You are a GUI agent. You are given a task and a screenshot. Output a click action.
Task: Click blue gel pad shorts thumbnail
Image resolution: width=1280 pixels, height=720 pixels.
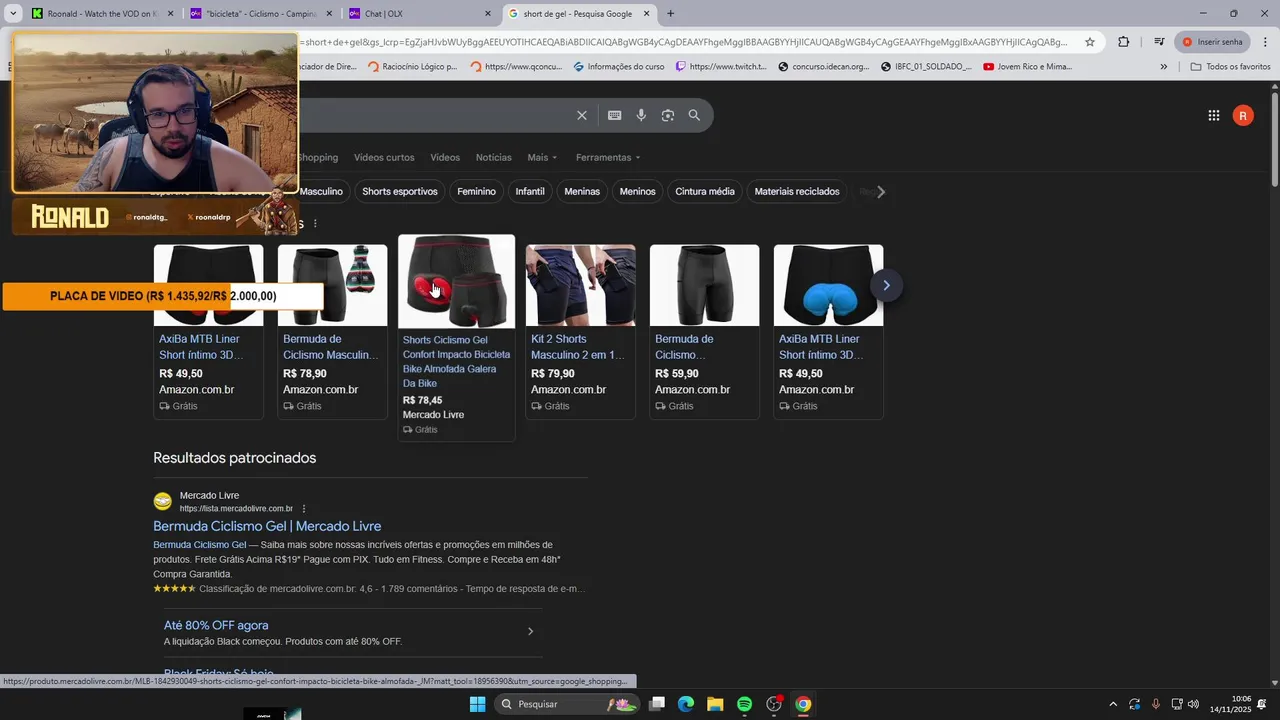point(828,285)
